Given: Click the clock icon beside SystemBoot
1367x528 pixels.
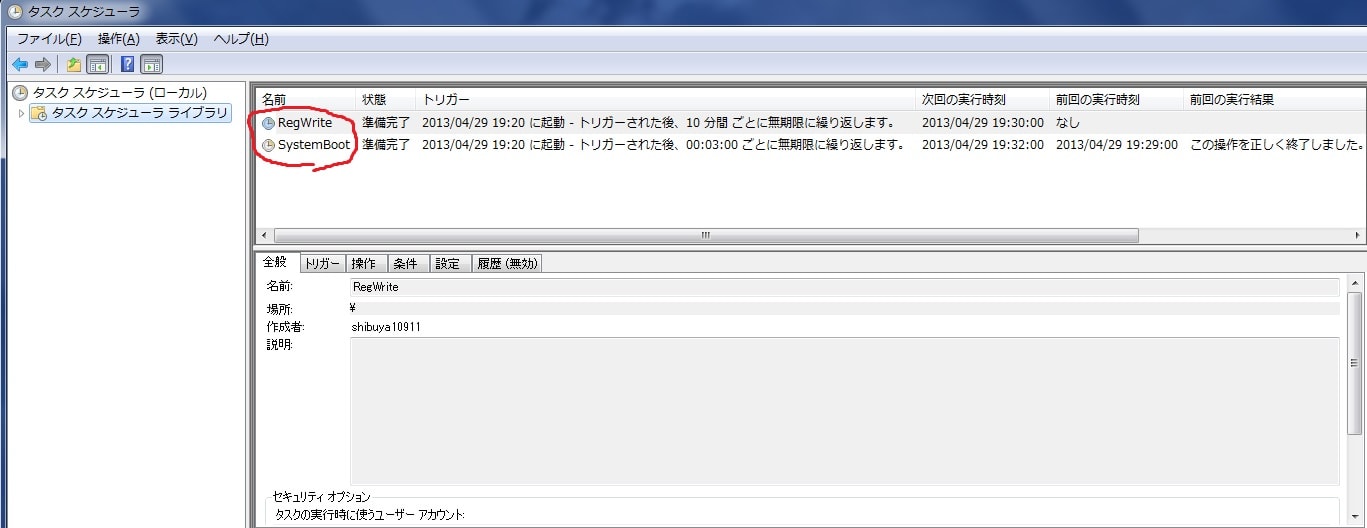Looking at the screenshot, I should [x=268, y=145].
